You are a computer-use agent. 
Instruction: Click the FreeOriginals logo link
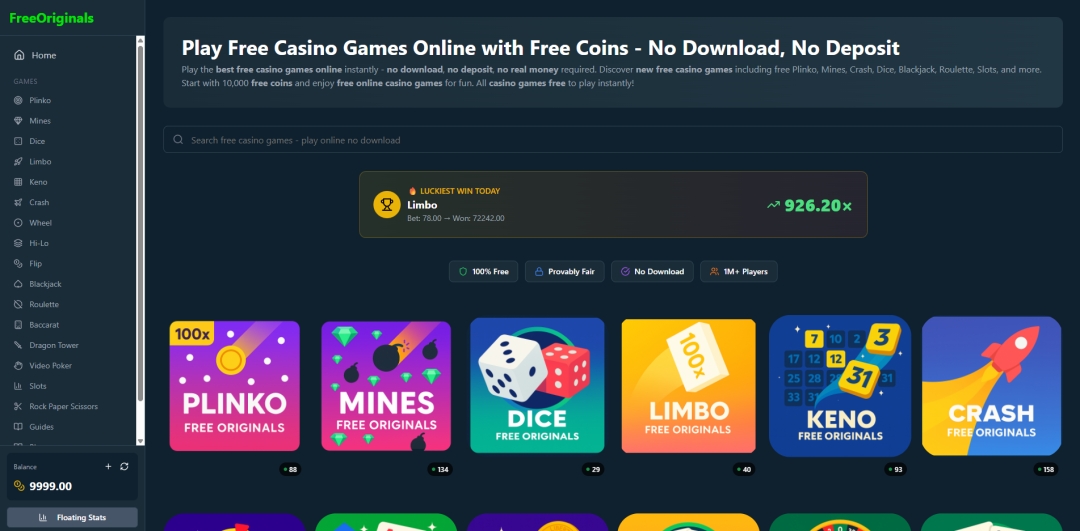tap(52, 19)
